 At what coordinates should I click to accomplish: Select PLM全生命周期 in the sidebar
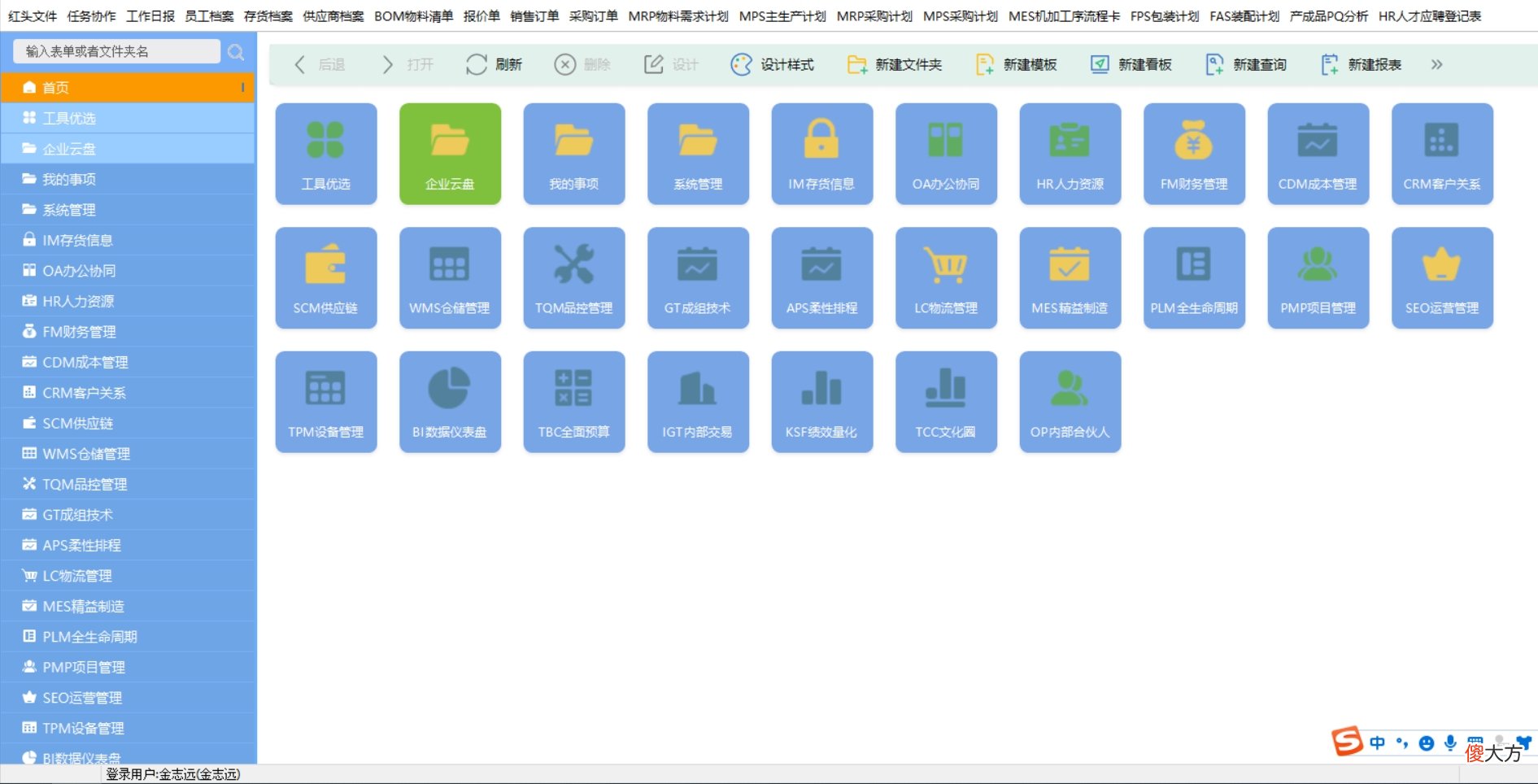(128, 637)
